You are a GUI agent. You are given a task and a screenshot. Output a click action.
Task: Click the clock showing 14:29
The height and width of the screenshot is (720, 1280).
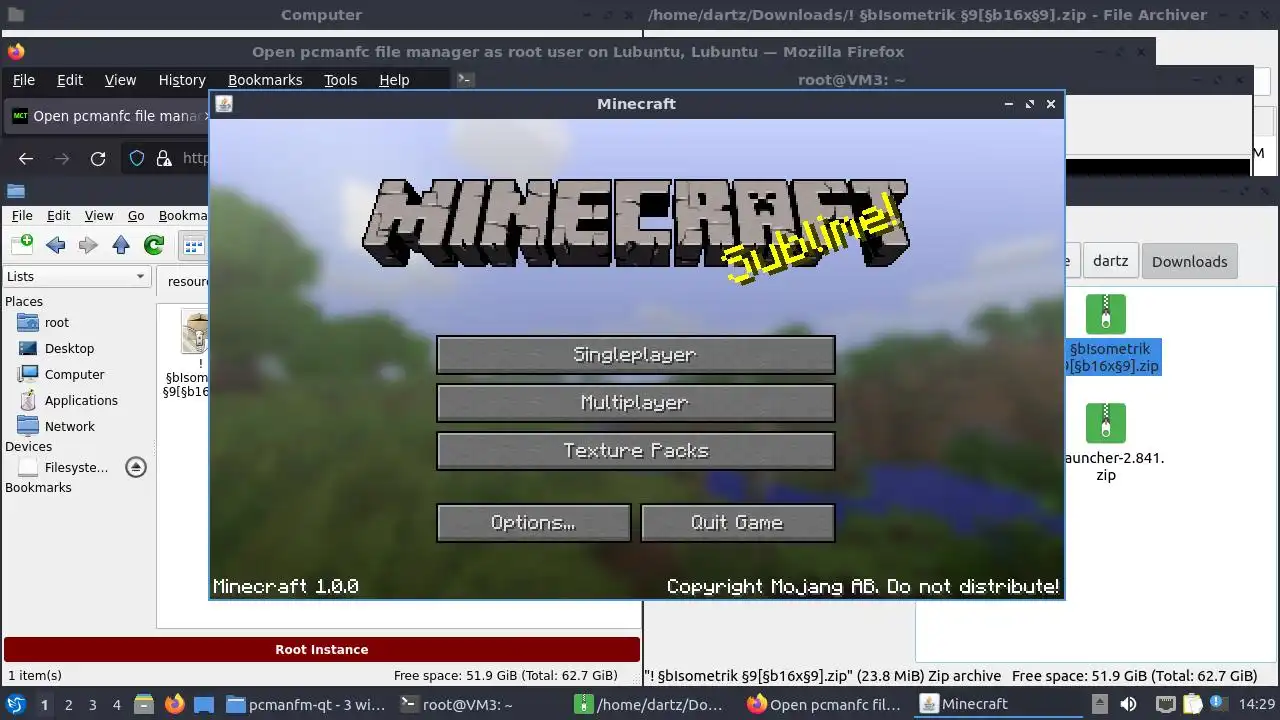1257,704
